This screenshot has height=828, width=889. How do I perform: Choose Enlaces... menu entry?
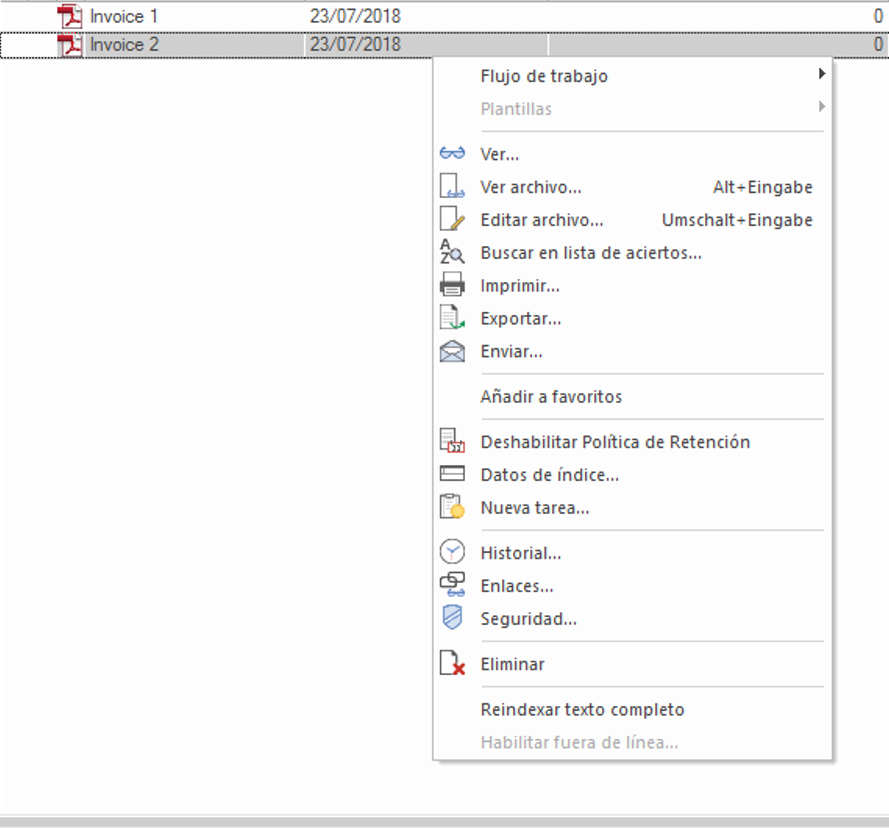[633, 586]
